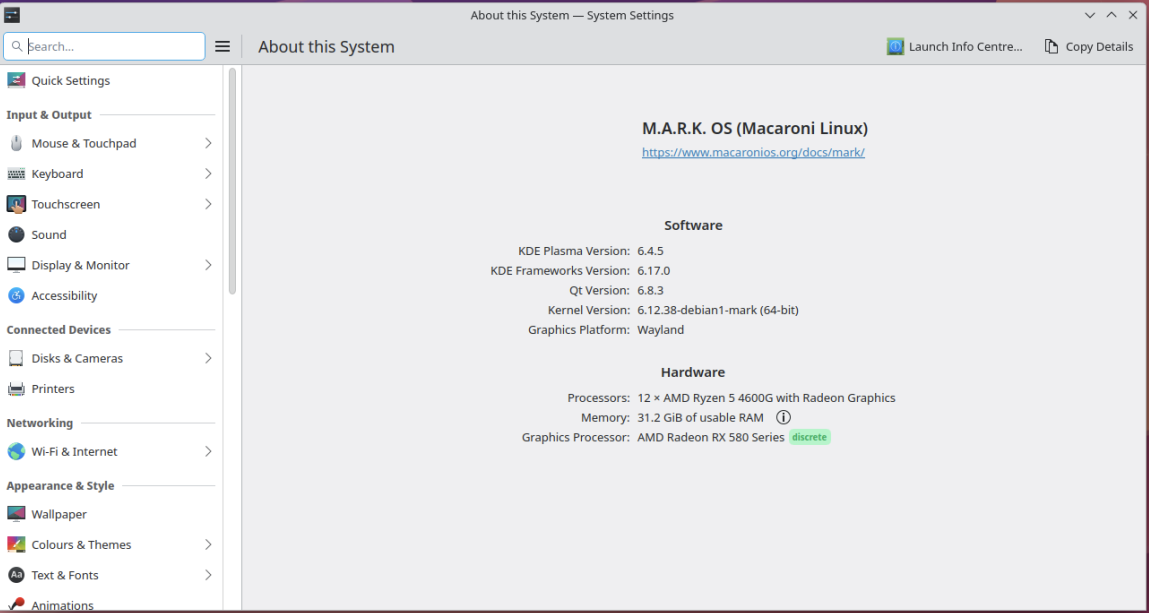Viewport: 1149px width, 613px height.
Task: Open the Touchscreen settings entry
Action: (66, 205)
